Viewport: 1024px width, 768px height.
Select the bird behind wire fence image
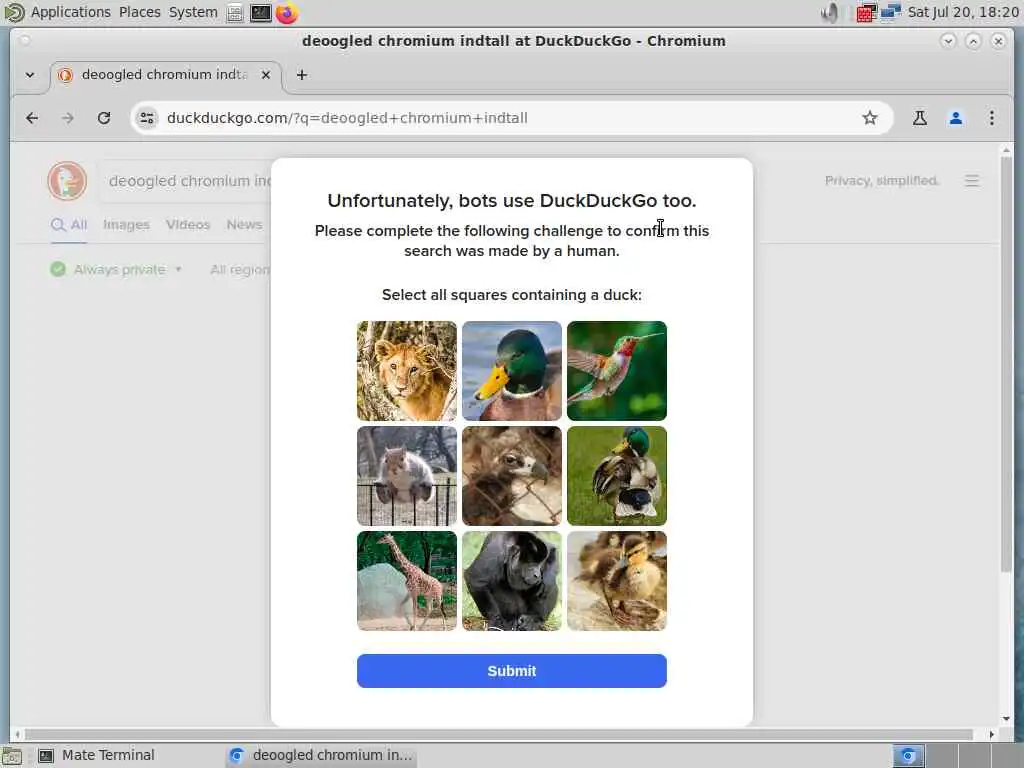pos(512,476)
